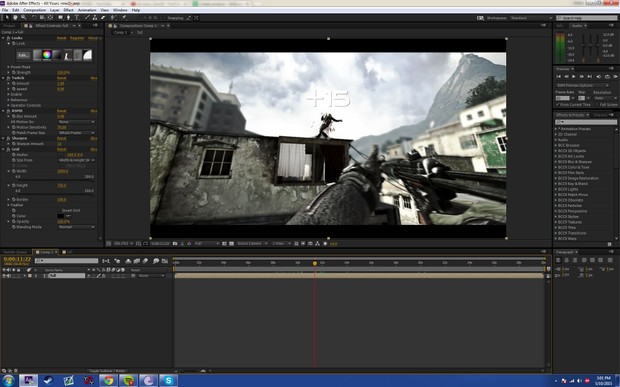620x387 pixels.
Task: Select the Zoom magnifier tool
Action: (23, 18)
